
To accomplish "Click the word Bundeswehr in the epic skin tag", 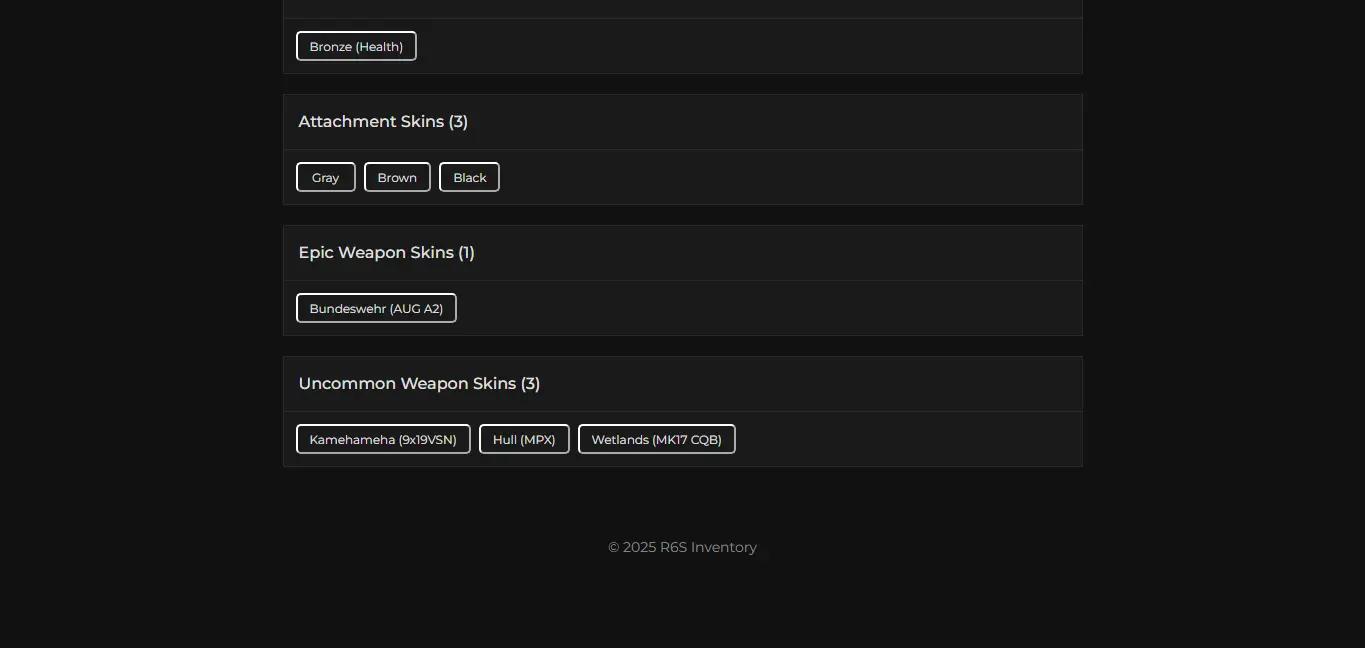I will [348, 308].
